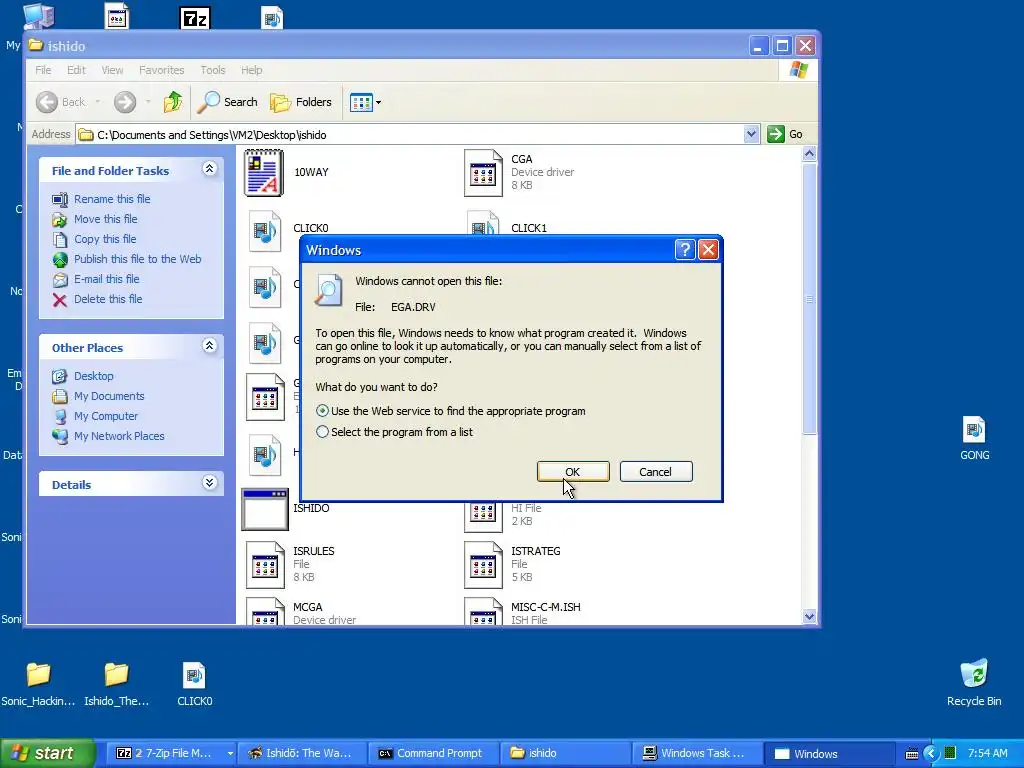Confirm the dialog with OK
1024x768 pixels.
[573, 472]
